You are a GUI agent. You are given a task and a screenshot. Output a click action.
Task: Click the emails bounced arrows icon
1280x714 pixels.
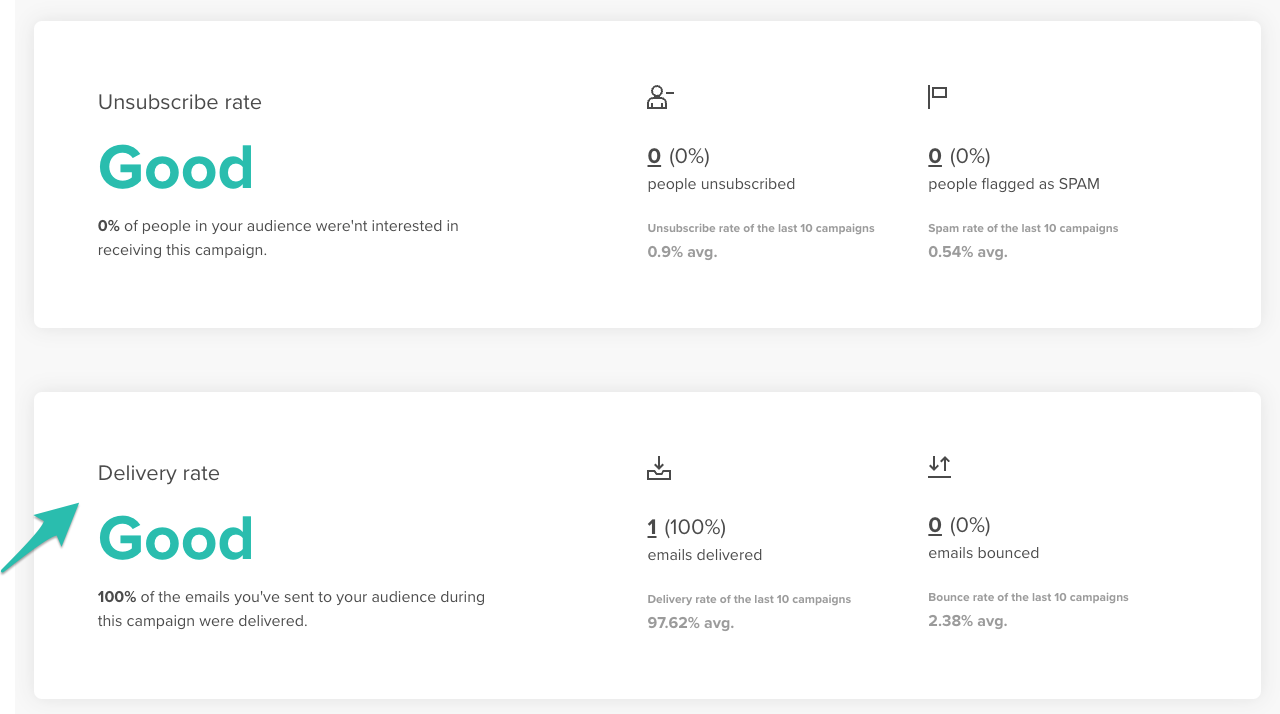[939, 466]
